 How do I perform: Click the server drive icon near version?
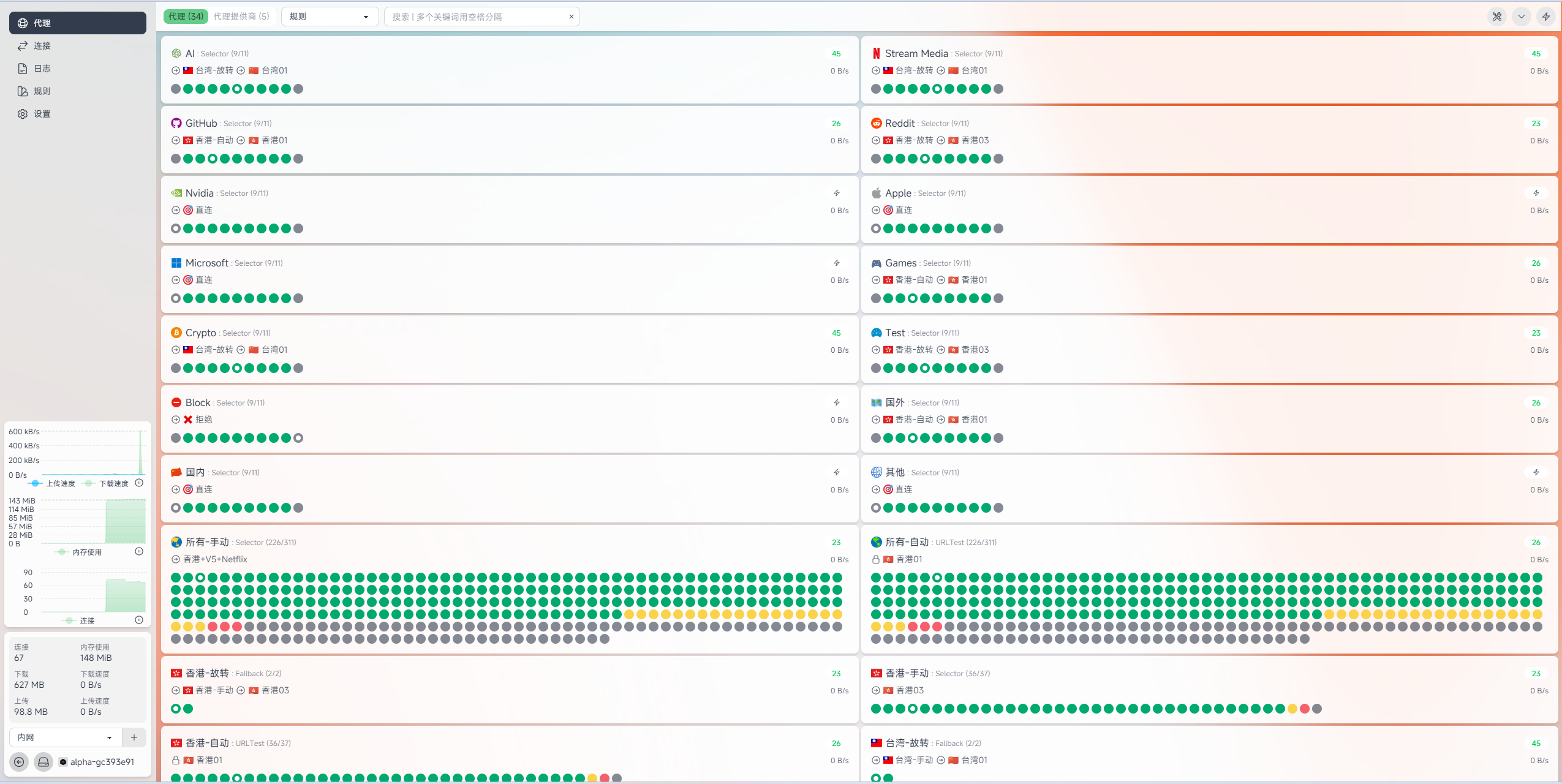(x=43, y=762)
